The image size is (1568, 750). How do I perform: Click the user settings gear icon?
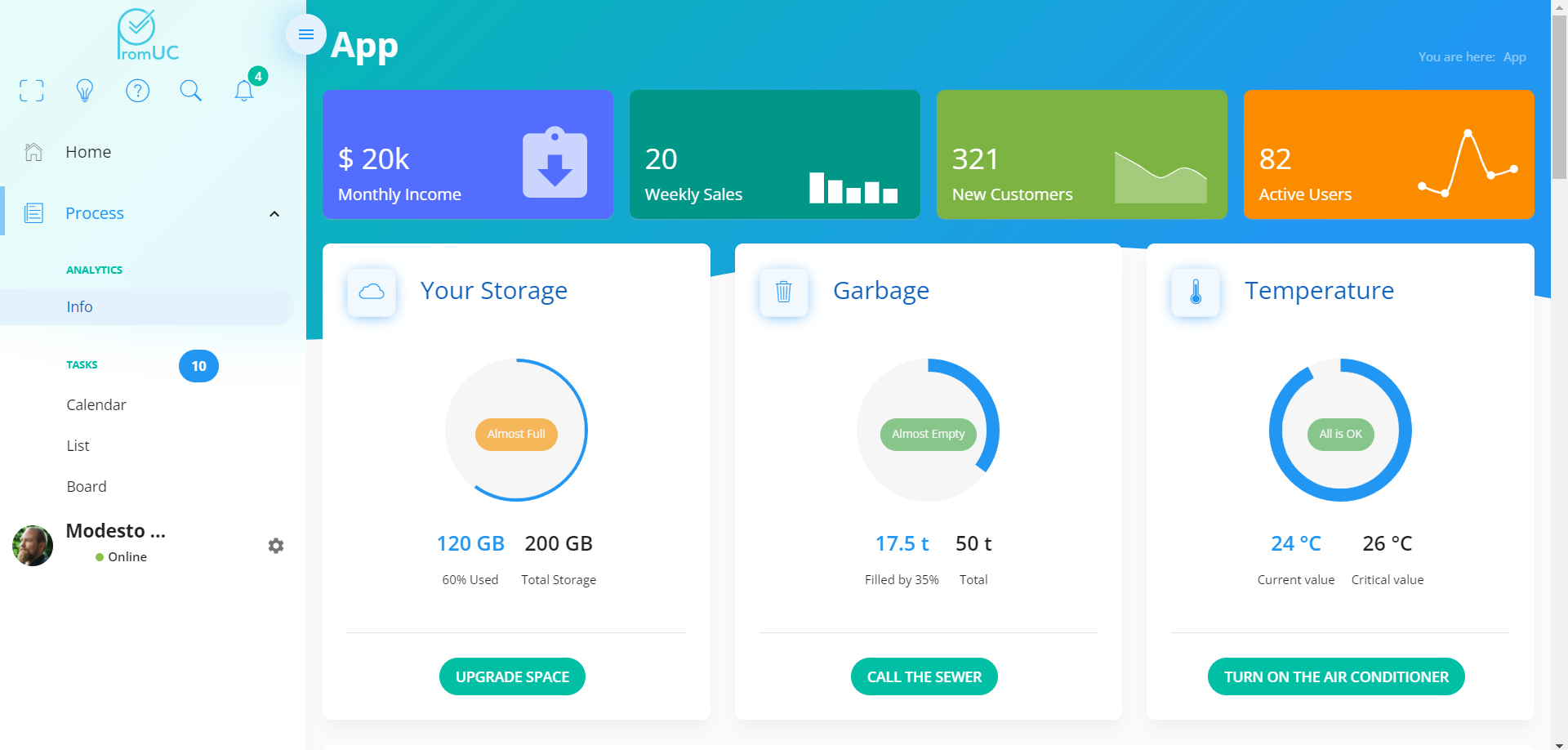click(x=276, y=546)
